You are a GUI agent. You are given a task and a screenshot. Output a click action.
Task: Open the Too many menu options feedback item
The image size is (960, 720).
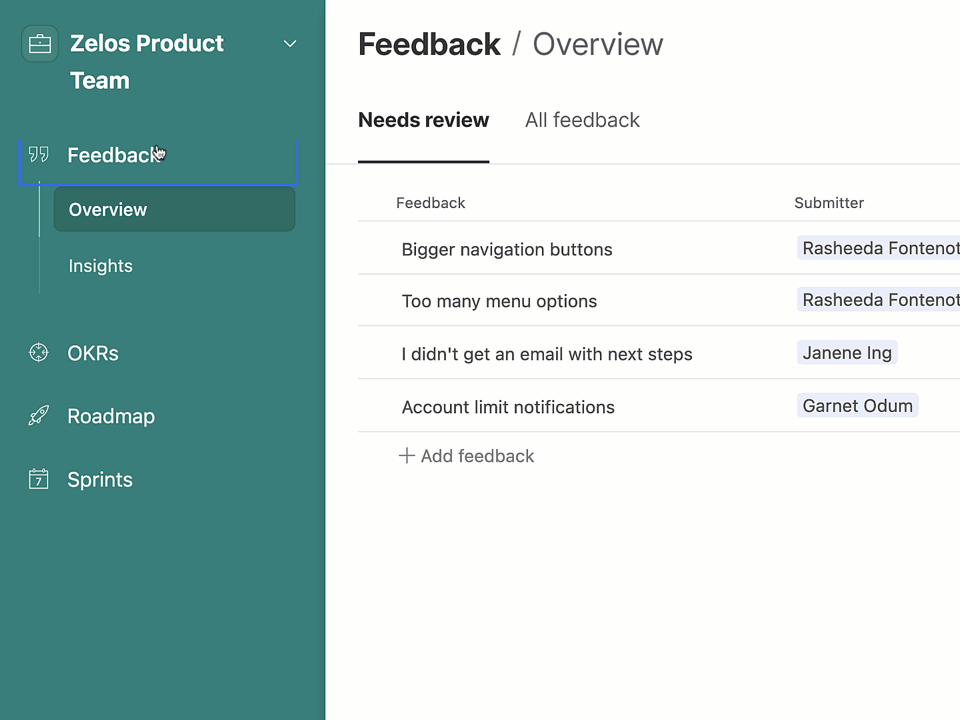[499, 301]
